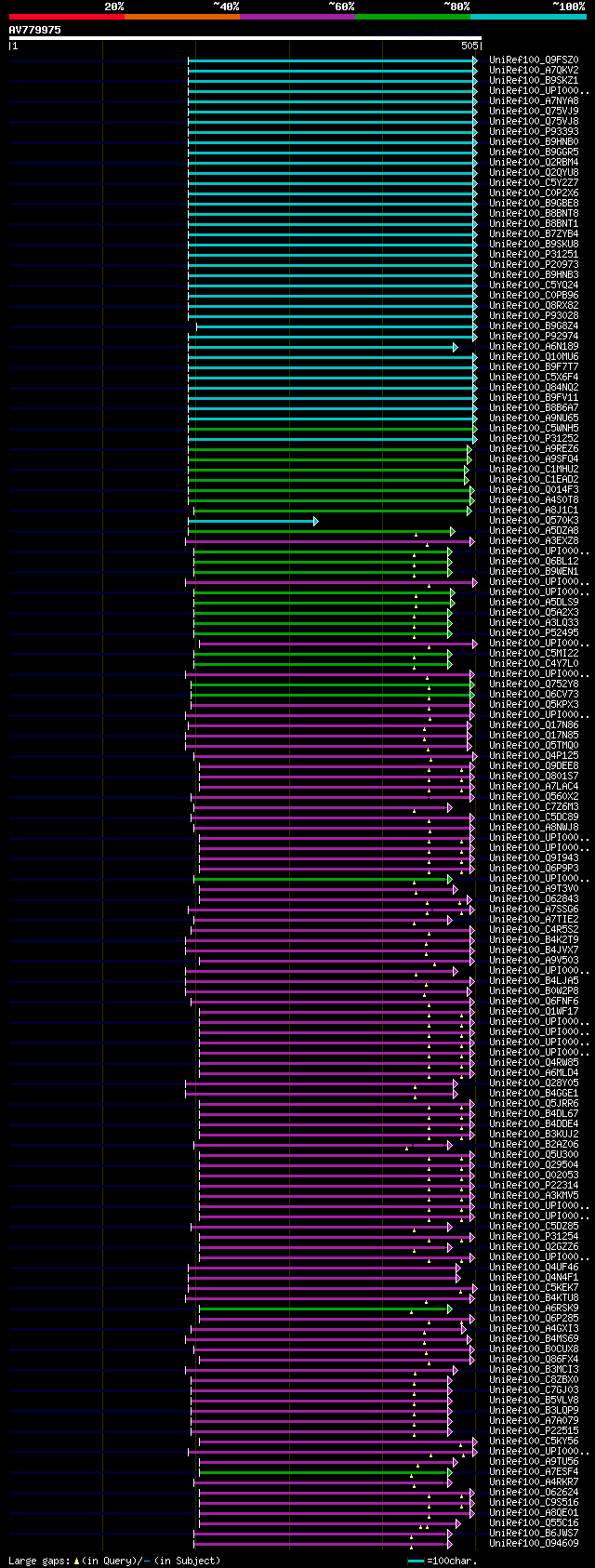
Task: Select label UniRef100_Q570K3
Action: tap(534, 520)
